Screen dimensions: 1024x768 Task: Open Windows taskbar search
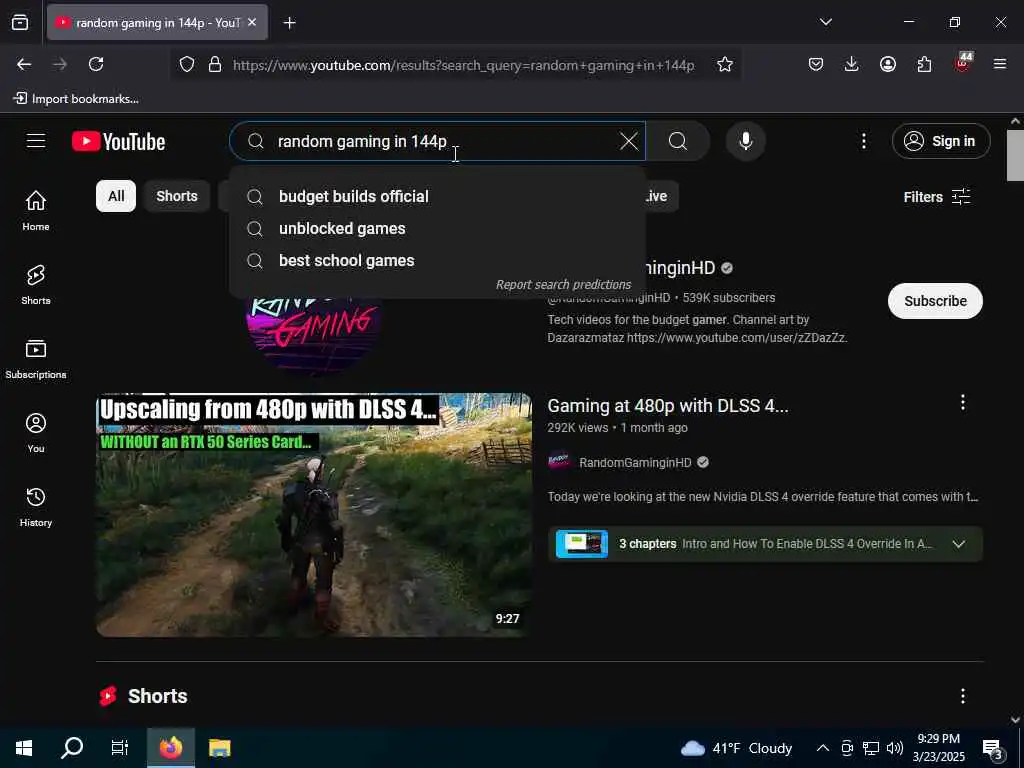[x=72, y=748]
